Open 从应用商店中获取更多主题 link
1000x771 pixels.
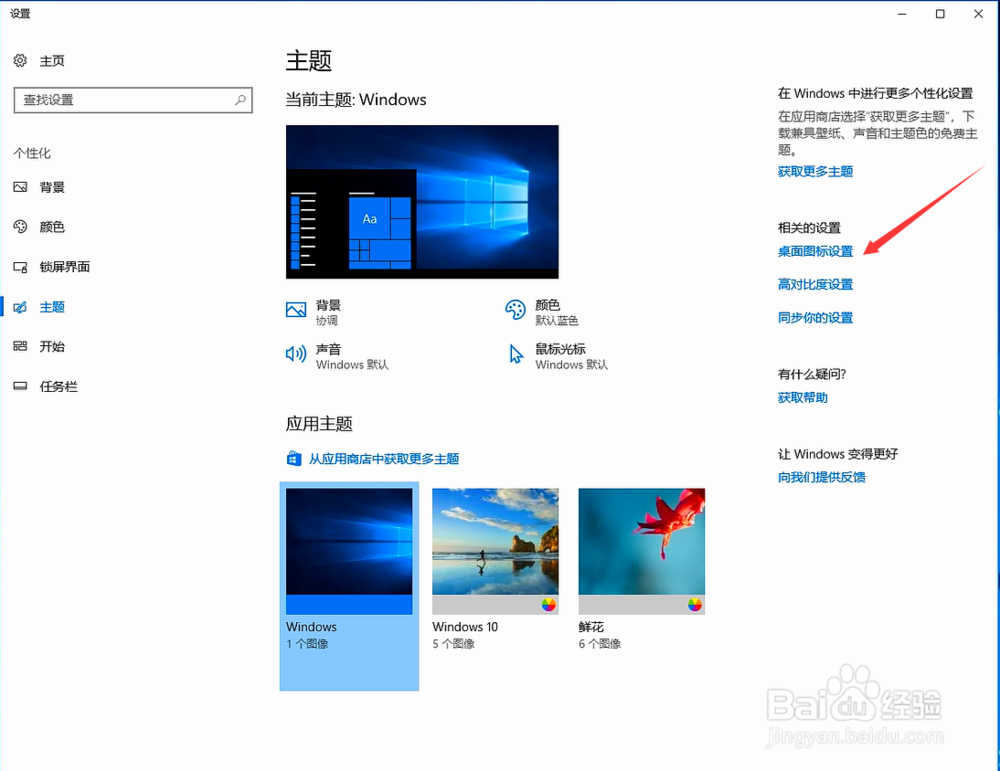[384, 459]
